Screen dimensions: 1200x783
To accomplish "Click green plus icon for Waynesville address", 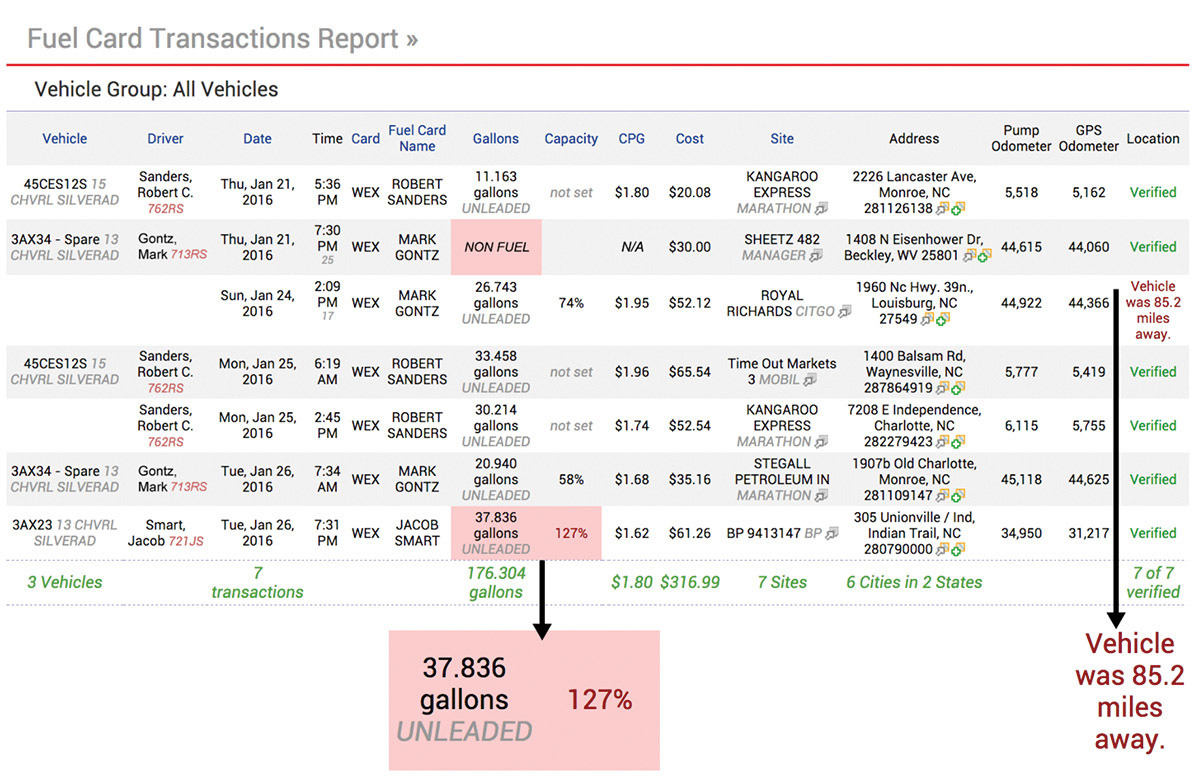I will pyautogui.click(x=957, y=388).
